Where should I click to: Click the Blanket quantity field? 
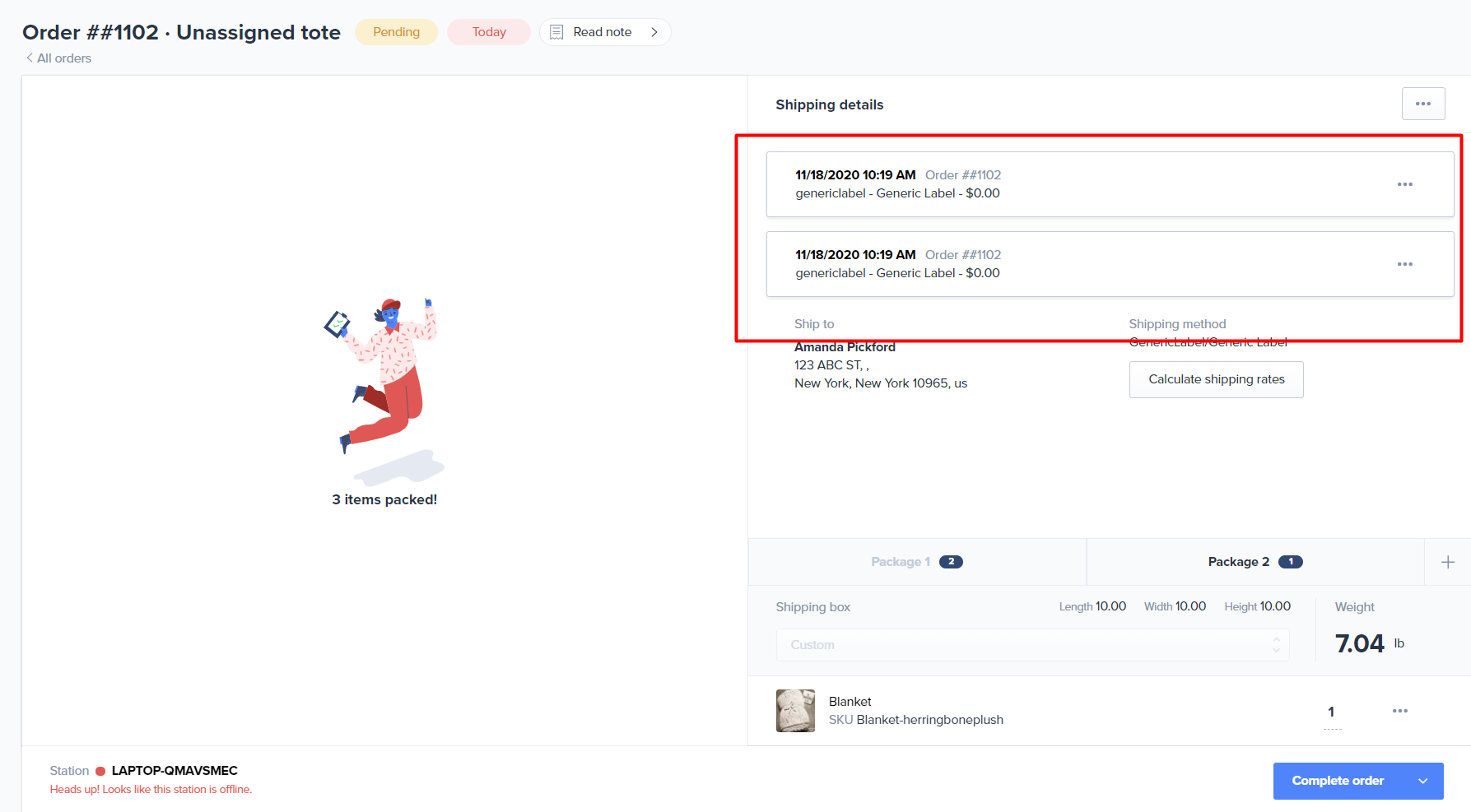pos(1331,712)
